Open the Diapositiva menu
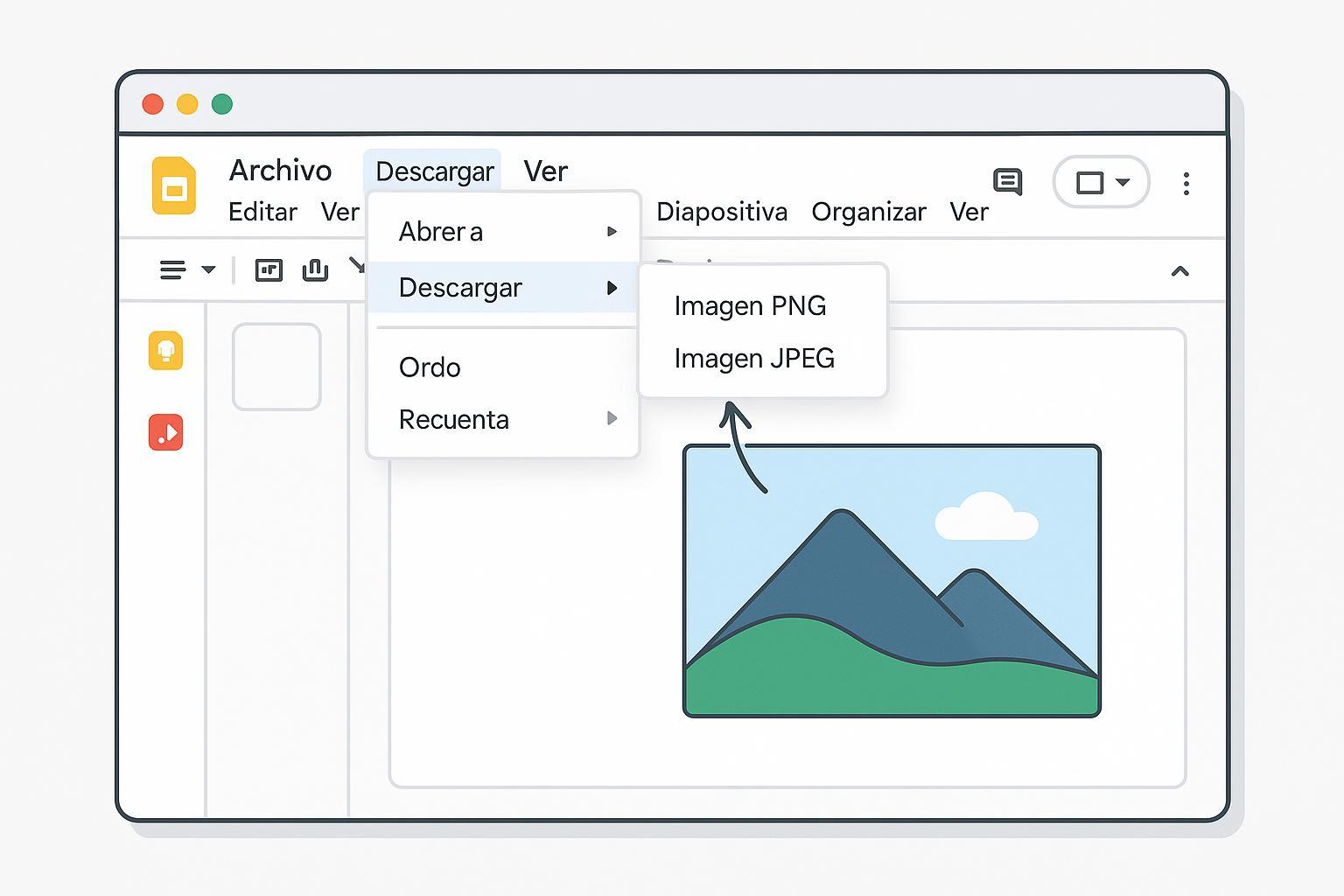Screen dimensions: 1344x896 [721, 212]
